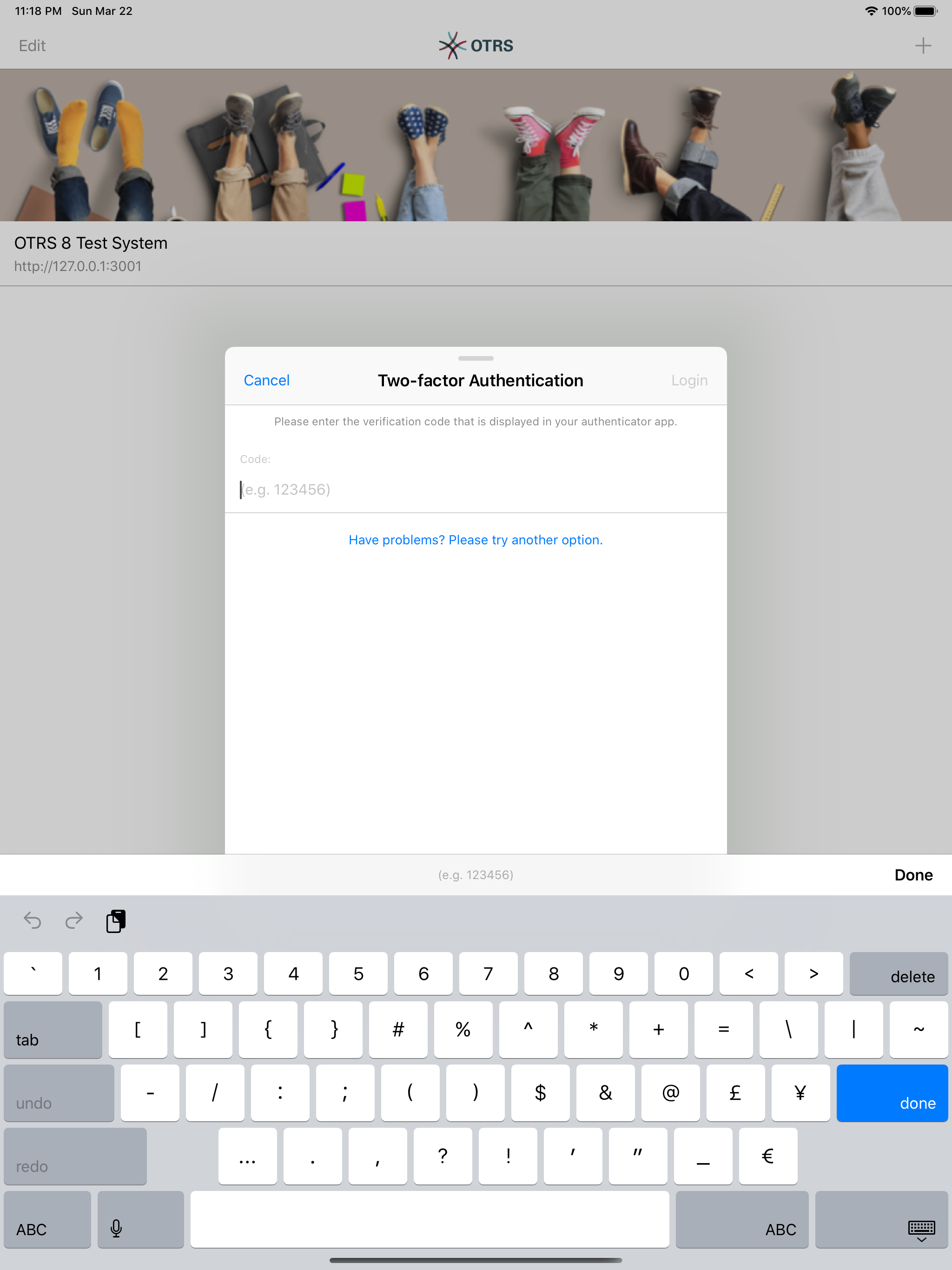Tap the question mark key
This screenshot has height=1270, width=952.
443,1156
